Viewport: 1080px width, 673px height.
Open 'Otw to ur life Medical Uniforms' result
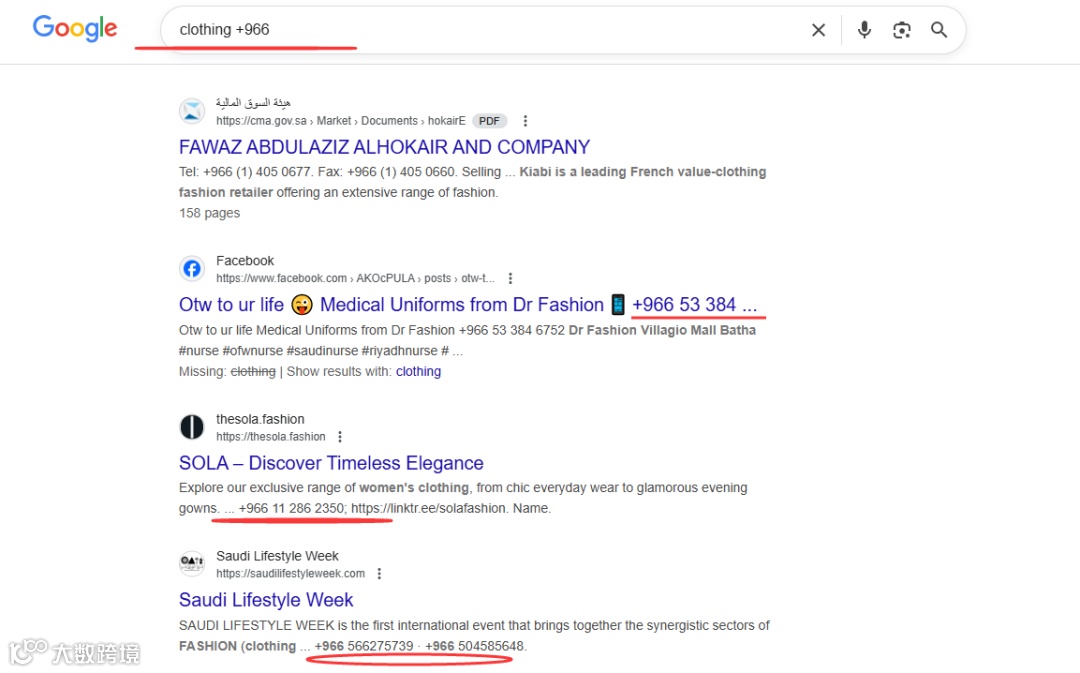pos(468,304)
